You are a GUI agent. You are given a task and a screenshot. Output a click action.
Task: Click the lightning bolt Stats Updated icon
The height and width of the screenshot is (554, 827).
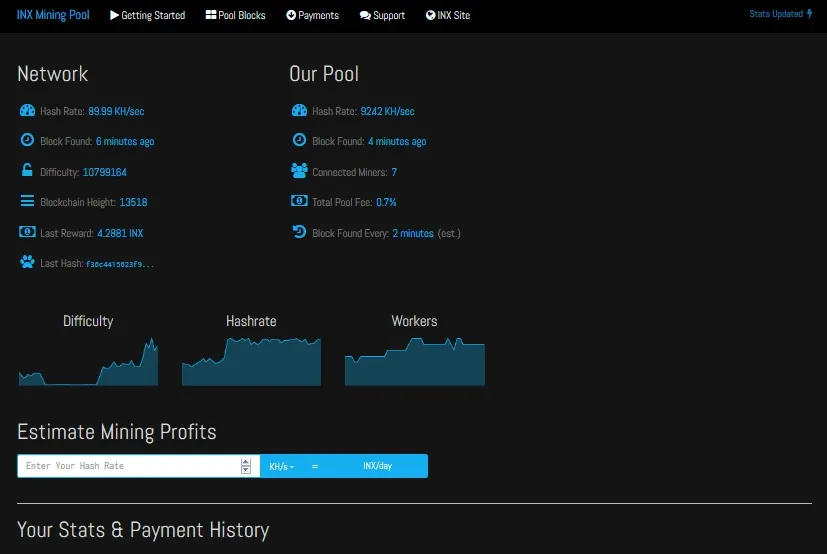[810, 14]
